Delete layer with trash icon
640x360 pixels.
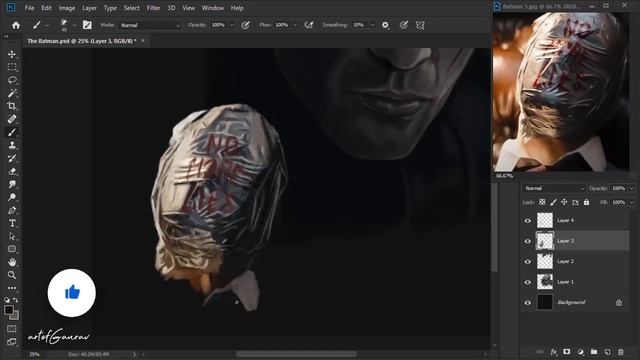[620, 352]
